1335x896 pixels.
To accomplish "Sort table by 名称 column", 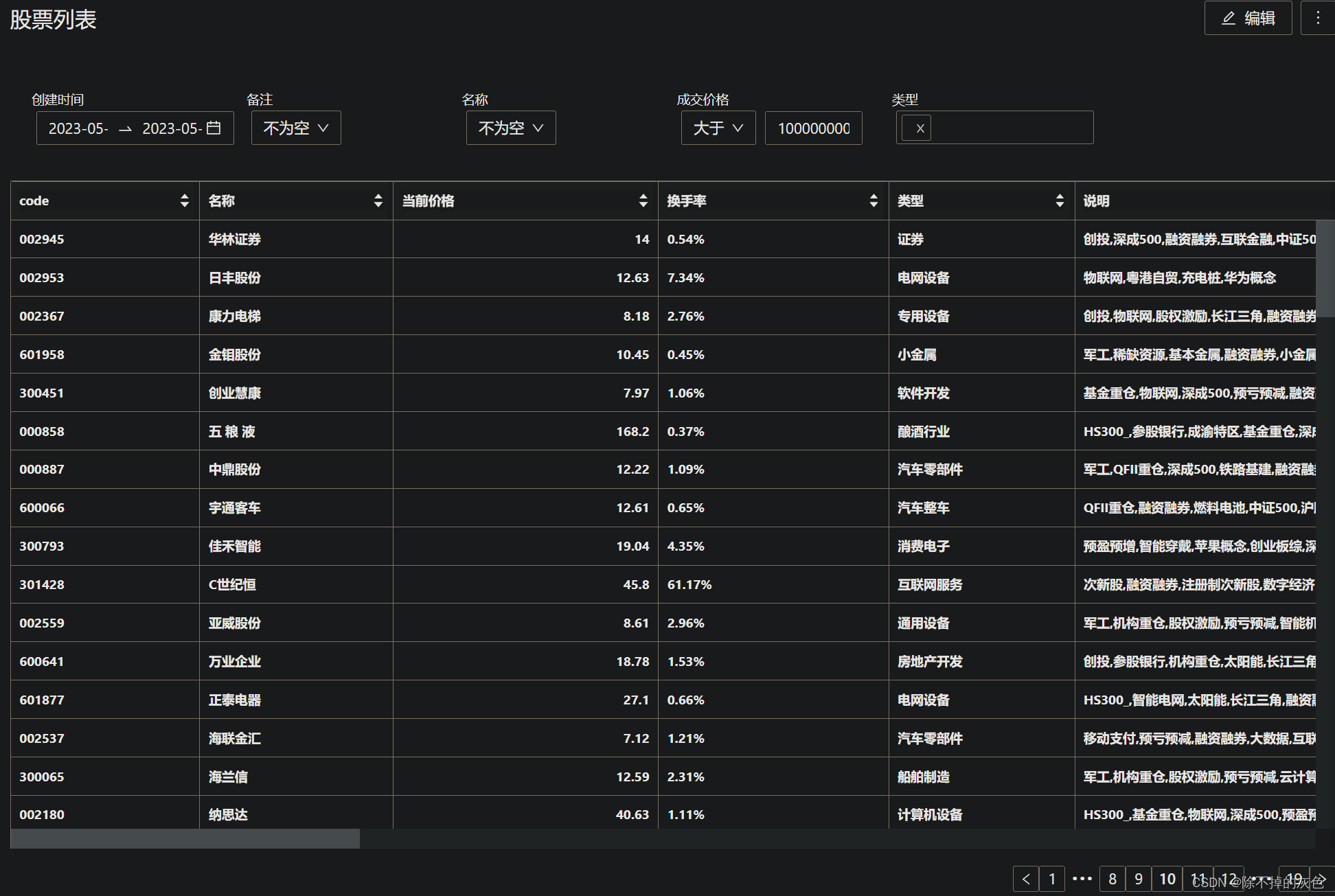I will pos(378,200).
